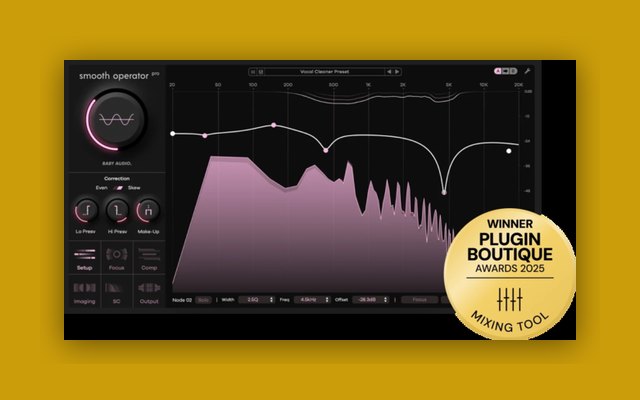Toggle the Even/Skew correction switch
The image size is (640, 400).
tap(119, 188)
